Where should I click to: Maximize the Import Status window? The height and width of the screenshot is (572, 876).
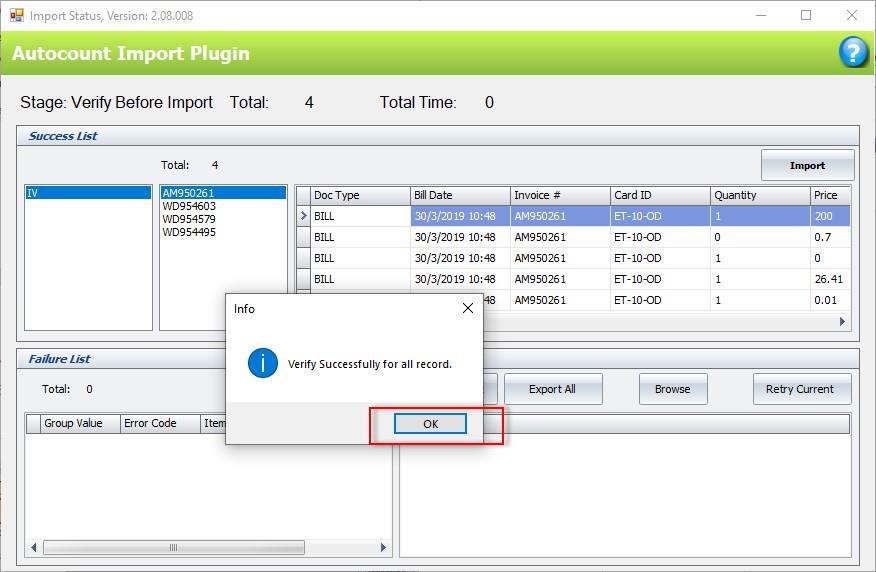click(x=806, y=15)
